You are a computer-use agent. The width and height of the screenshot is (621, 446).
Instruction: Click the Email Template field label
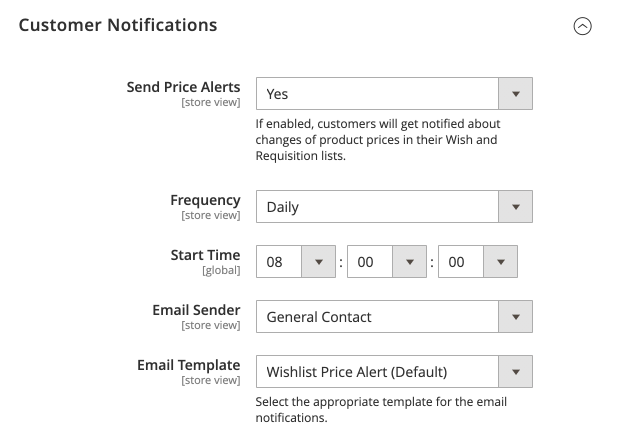tap(188, 365)
